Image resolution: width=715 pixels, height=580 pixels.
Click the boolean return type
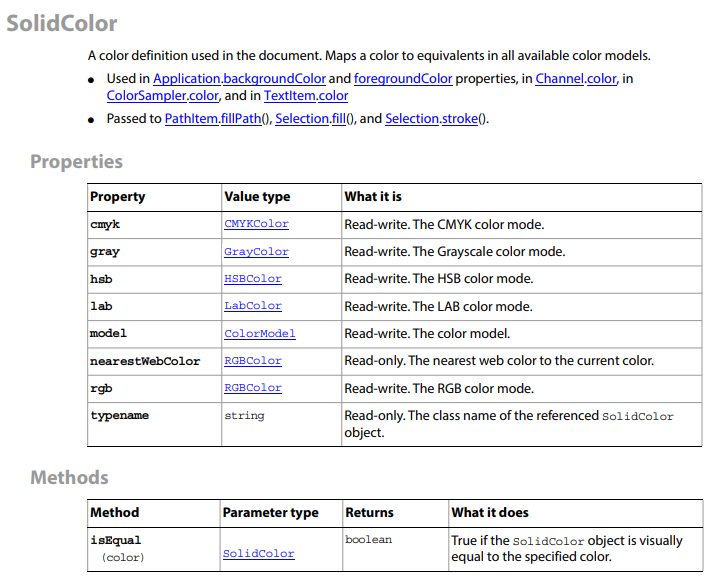(x=368, y=540)
